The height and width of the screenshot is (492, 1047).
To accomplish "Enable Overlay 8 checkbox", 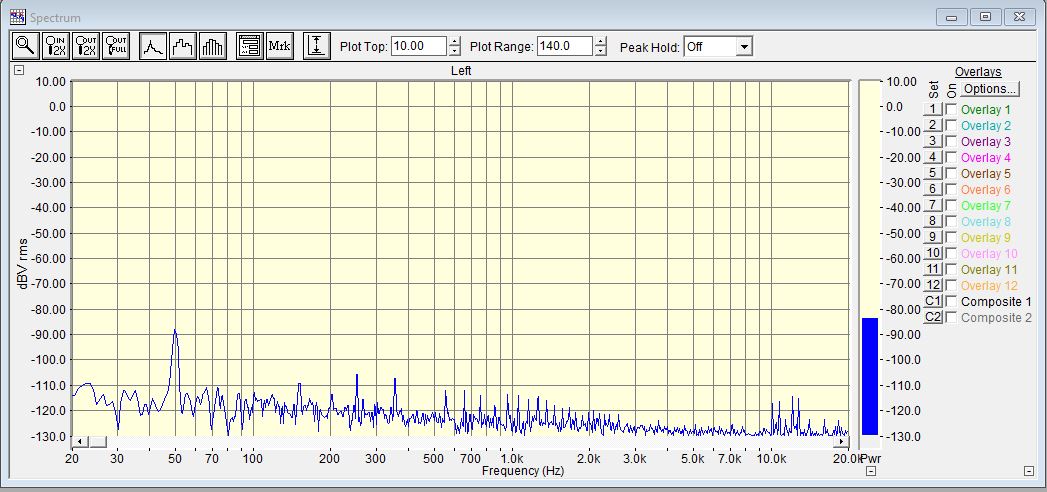I will tap(951, 222).
